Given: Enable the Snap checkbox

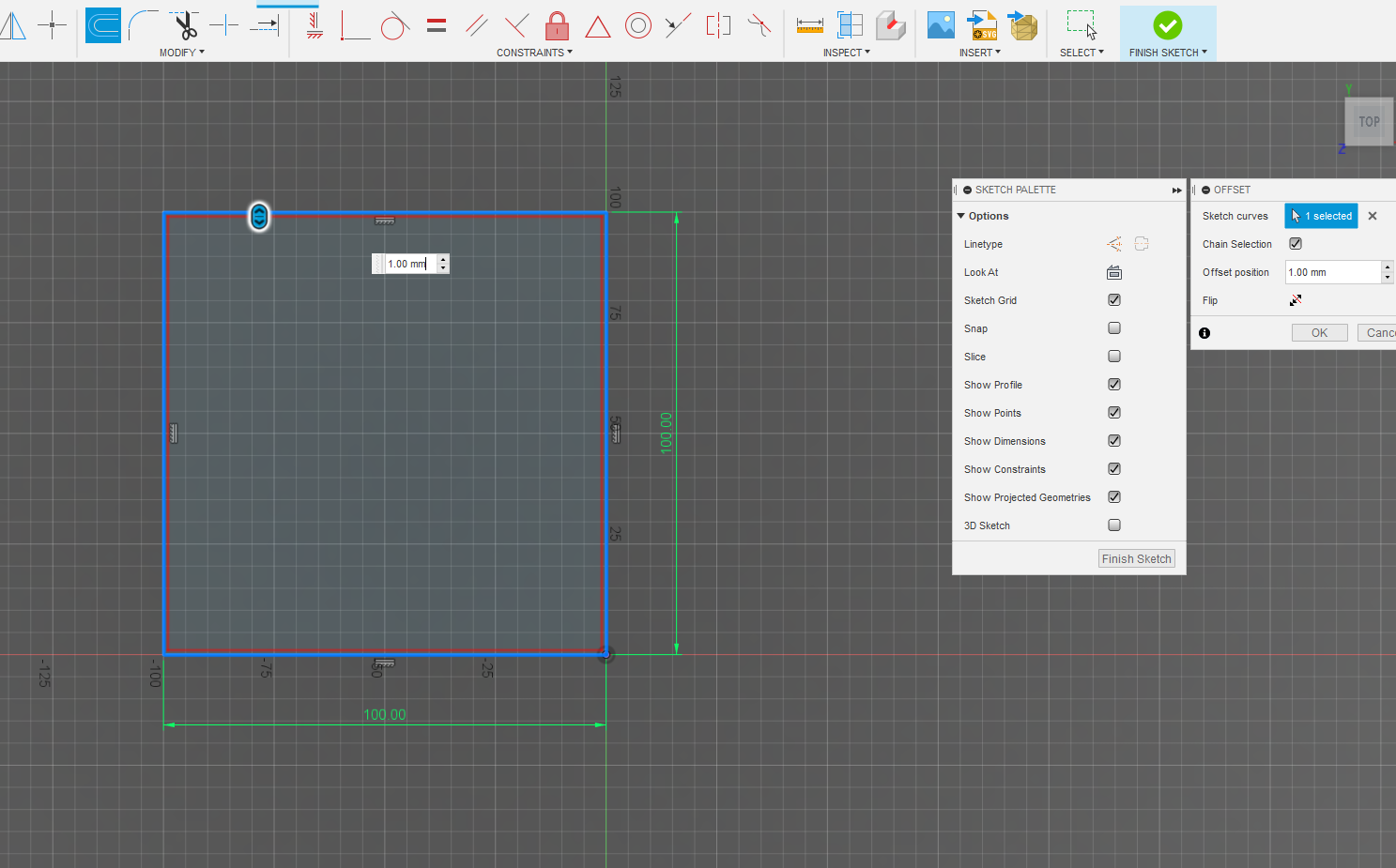Looking at the screenshot, I should [1114, 328].
